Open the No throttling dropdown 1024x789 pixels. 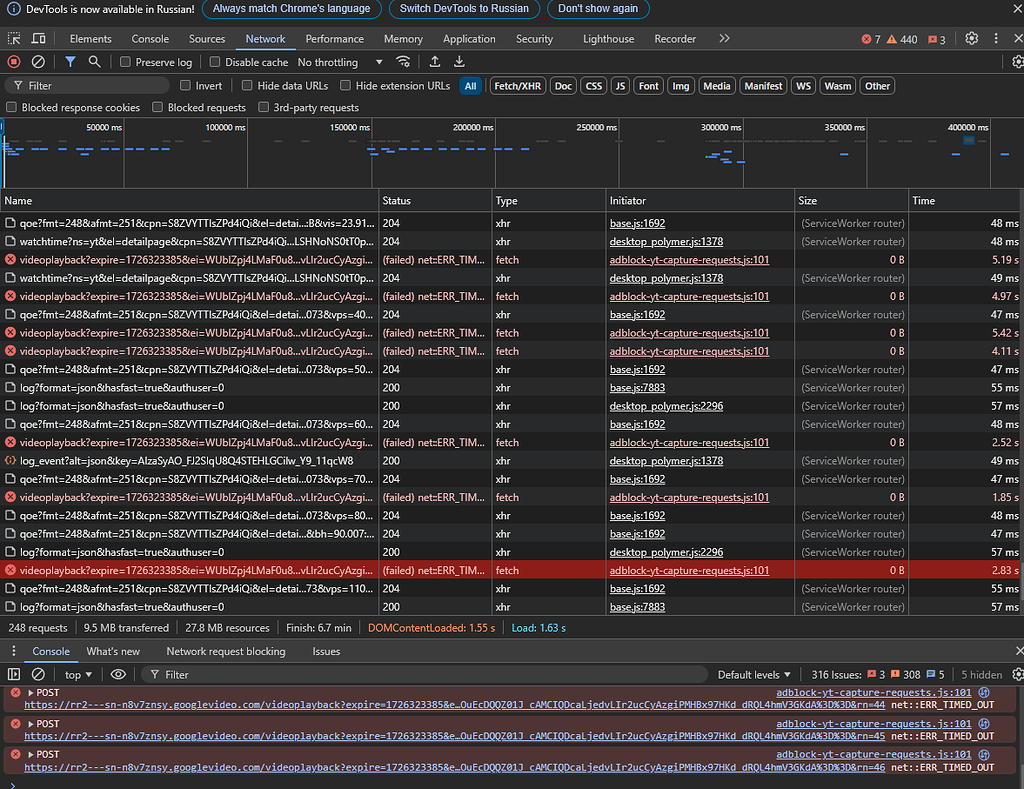coord(340,62)
